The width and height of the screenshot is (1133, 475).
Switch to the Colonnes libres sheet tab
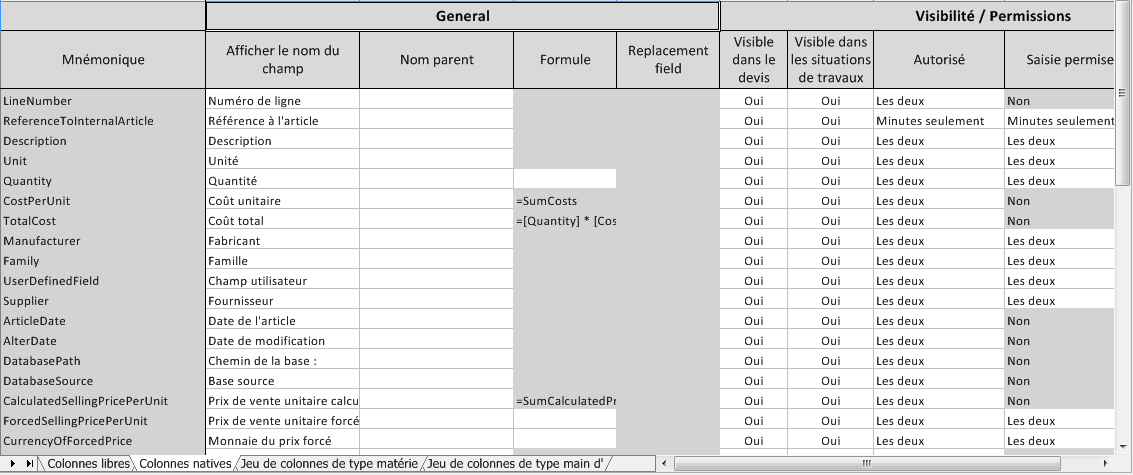pyautogui.click(x=87, y=463)
